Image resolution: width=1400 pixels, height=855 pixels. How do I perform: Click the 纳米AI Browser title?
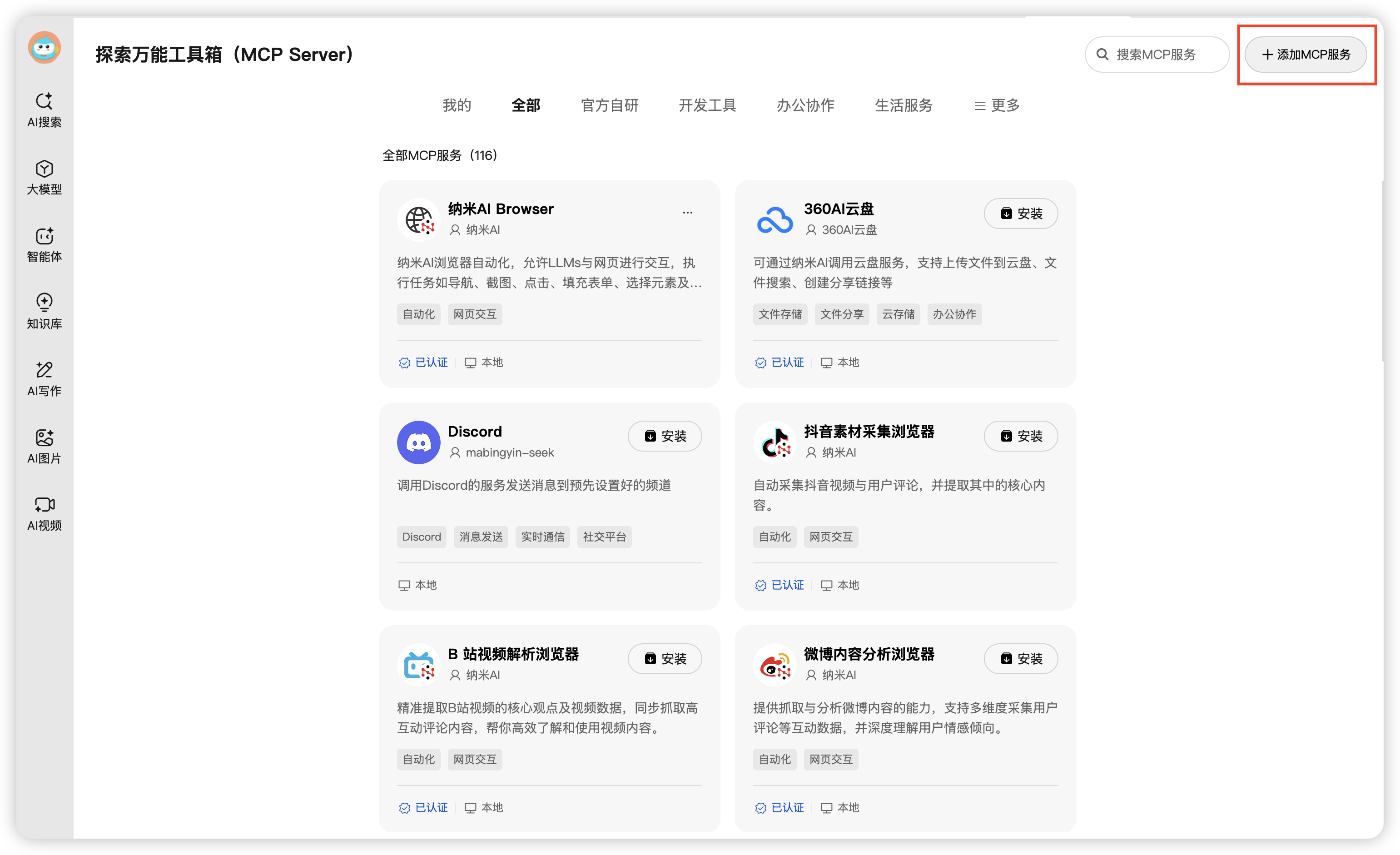(501, 209)
